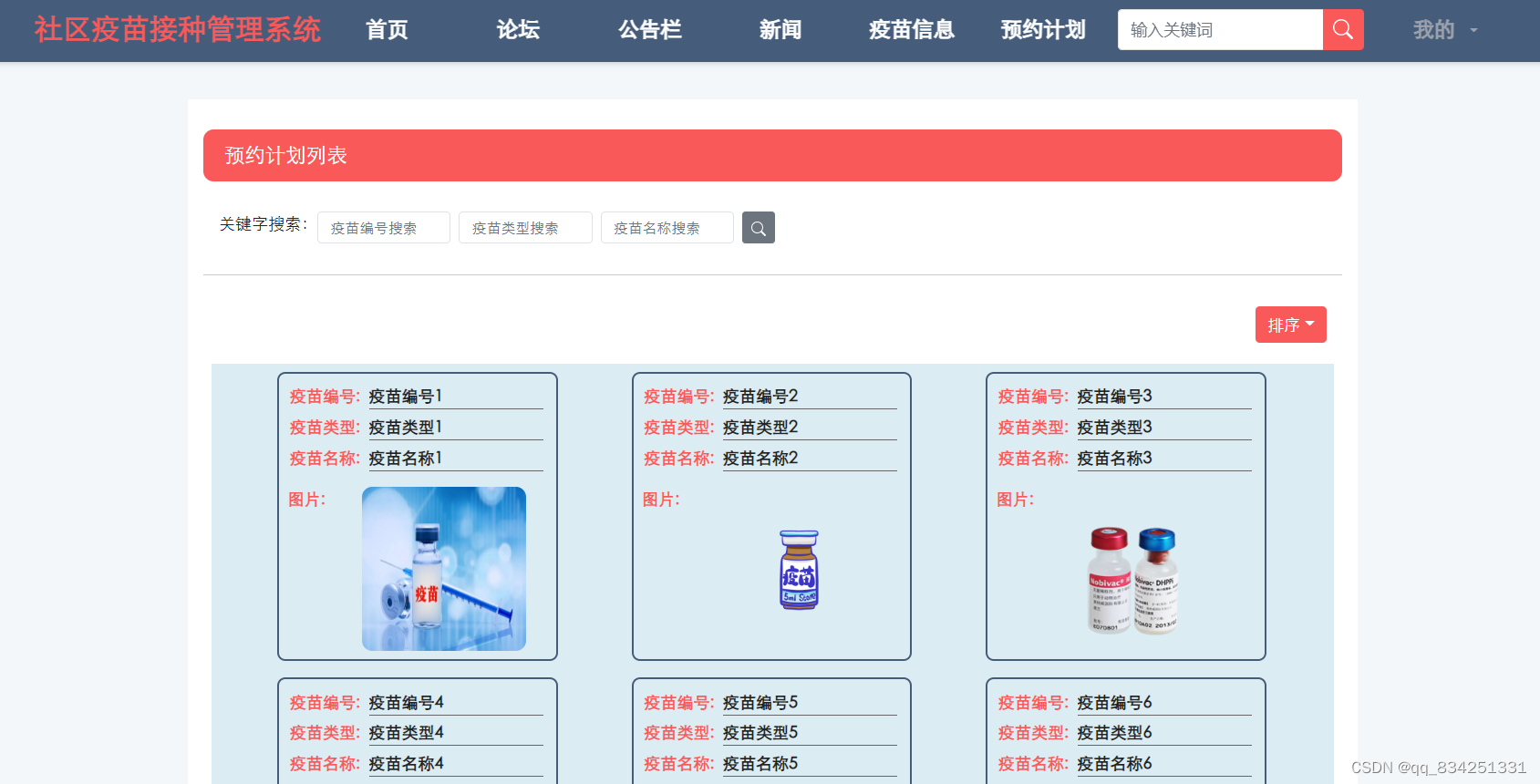Focus the 疫苗类型搜索 input field
The width and height of the screenshot is (1540, 784).
tap(525, 228)
